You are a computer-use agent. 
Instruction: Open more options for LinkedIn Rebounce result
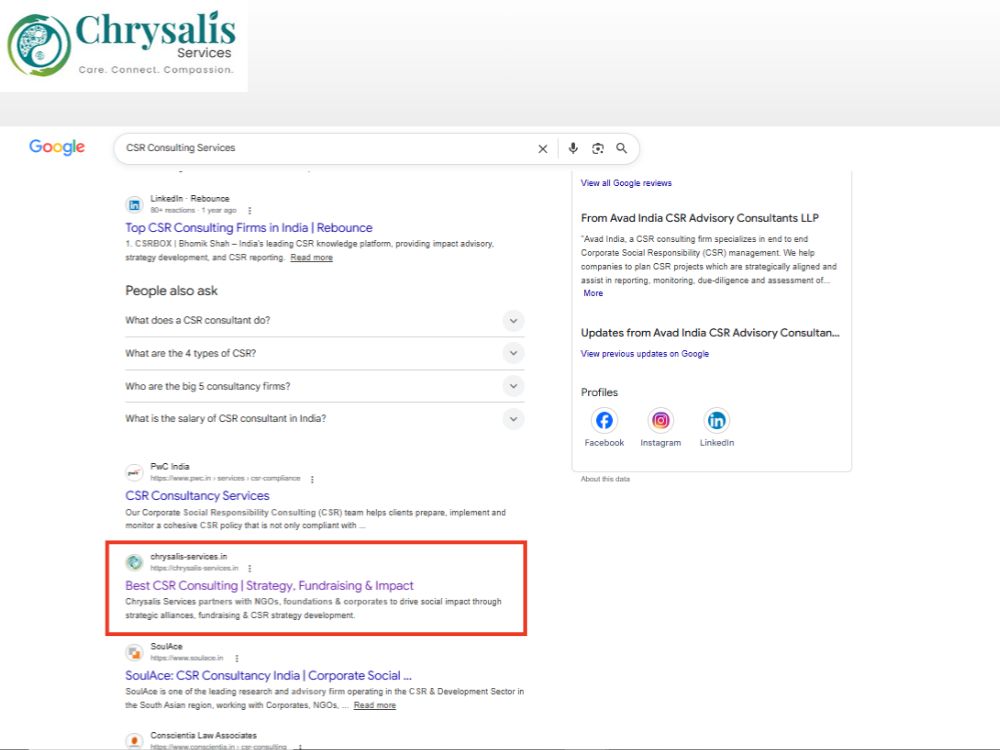coord(249,210)
